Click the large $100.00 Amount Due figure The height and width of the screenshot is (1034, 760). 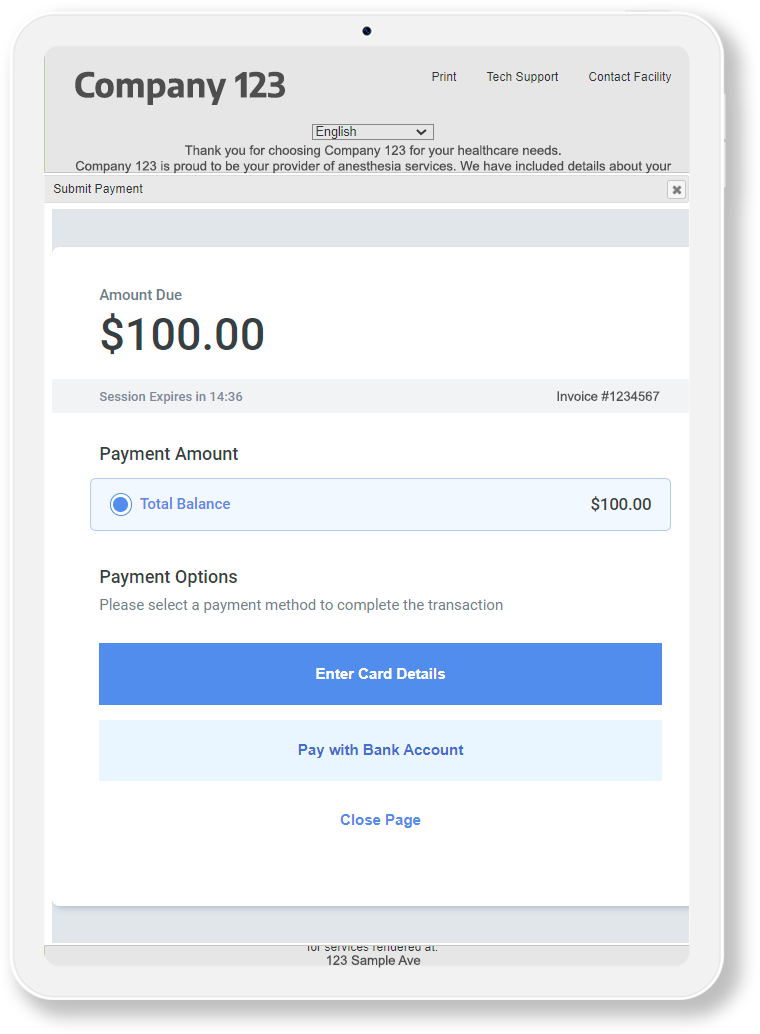point(182,334)
